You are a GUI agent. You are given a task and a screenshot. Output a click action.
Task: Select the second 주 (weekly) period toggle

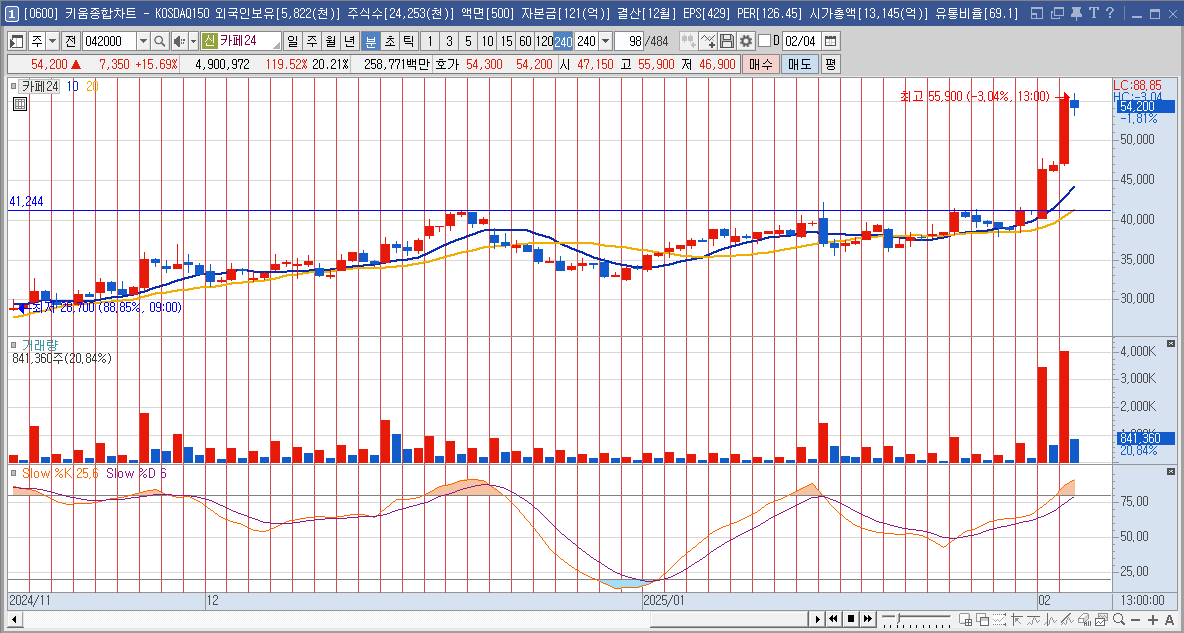point(311,42)
